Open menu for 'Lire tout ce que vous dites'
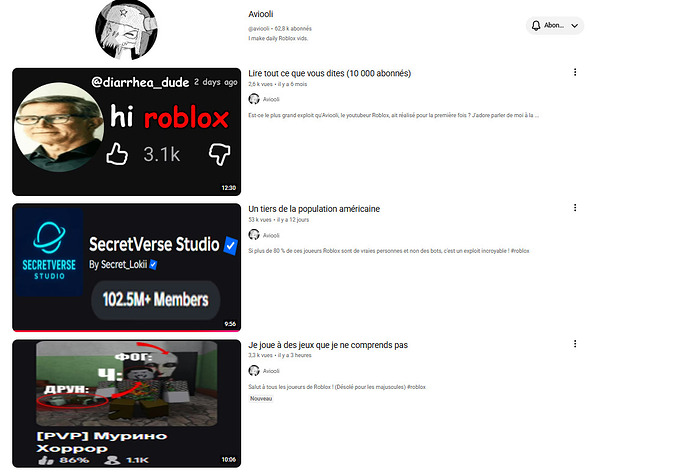 (x=575, y=72)
